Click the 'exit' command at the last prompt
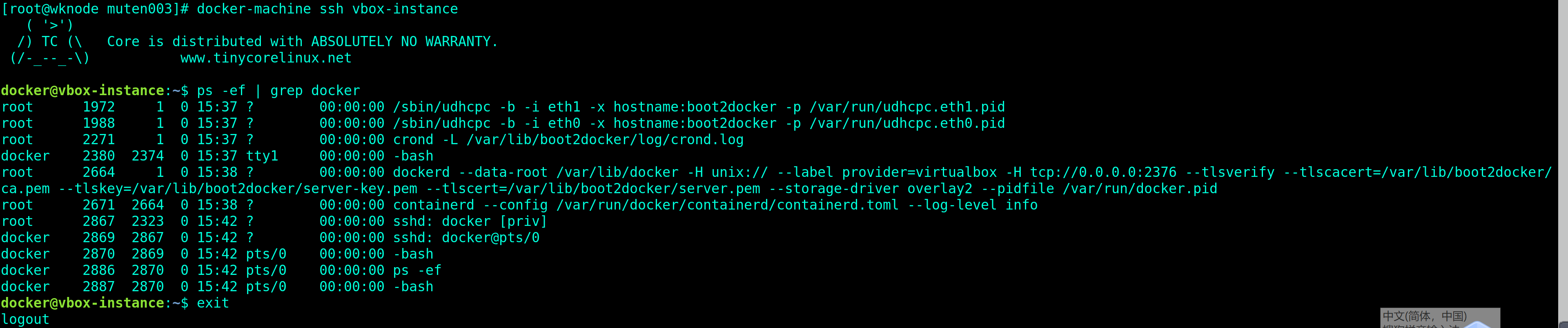1568x328 pixels. coord(212,303)
